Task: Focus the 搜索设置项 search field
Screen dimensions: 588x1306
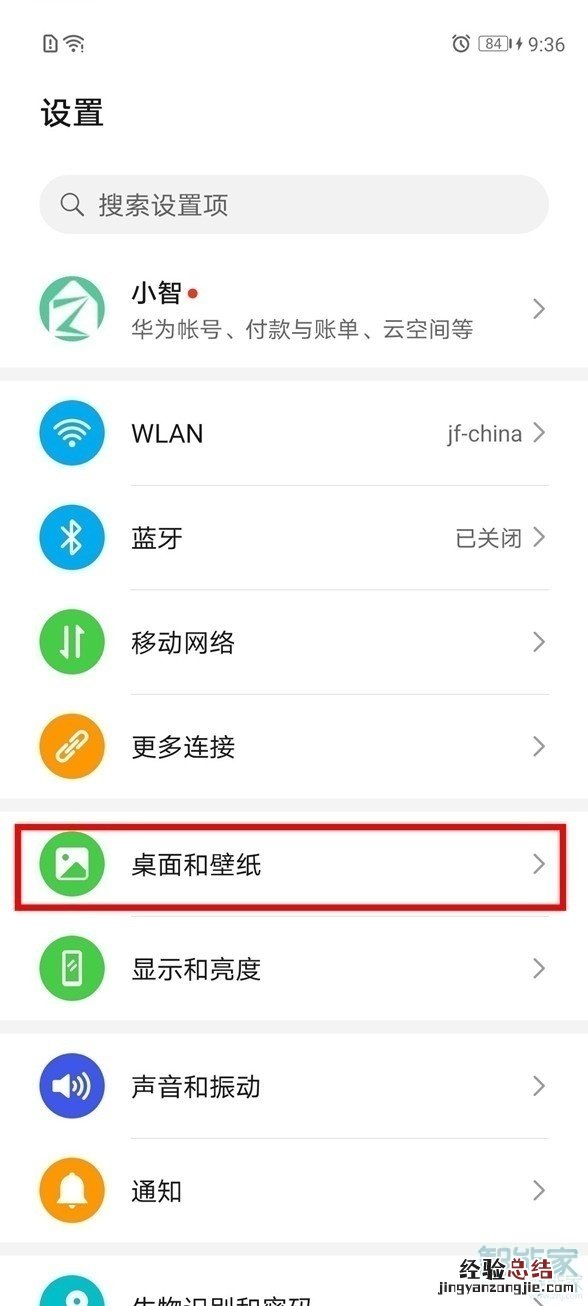Action: [x=294, y=205]
